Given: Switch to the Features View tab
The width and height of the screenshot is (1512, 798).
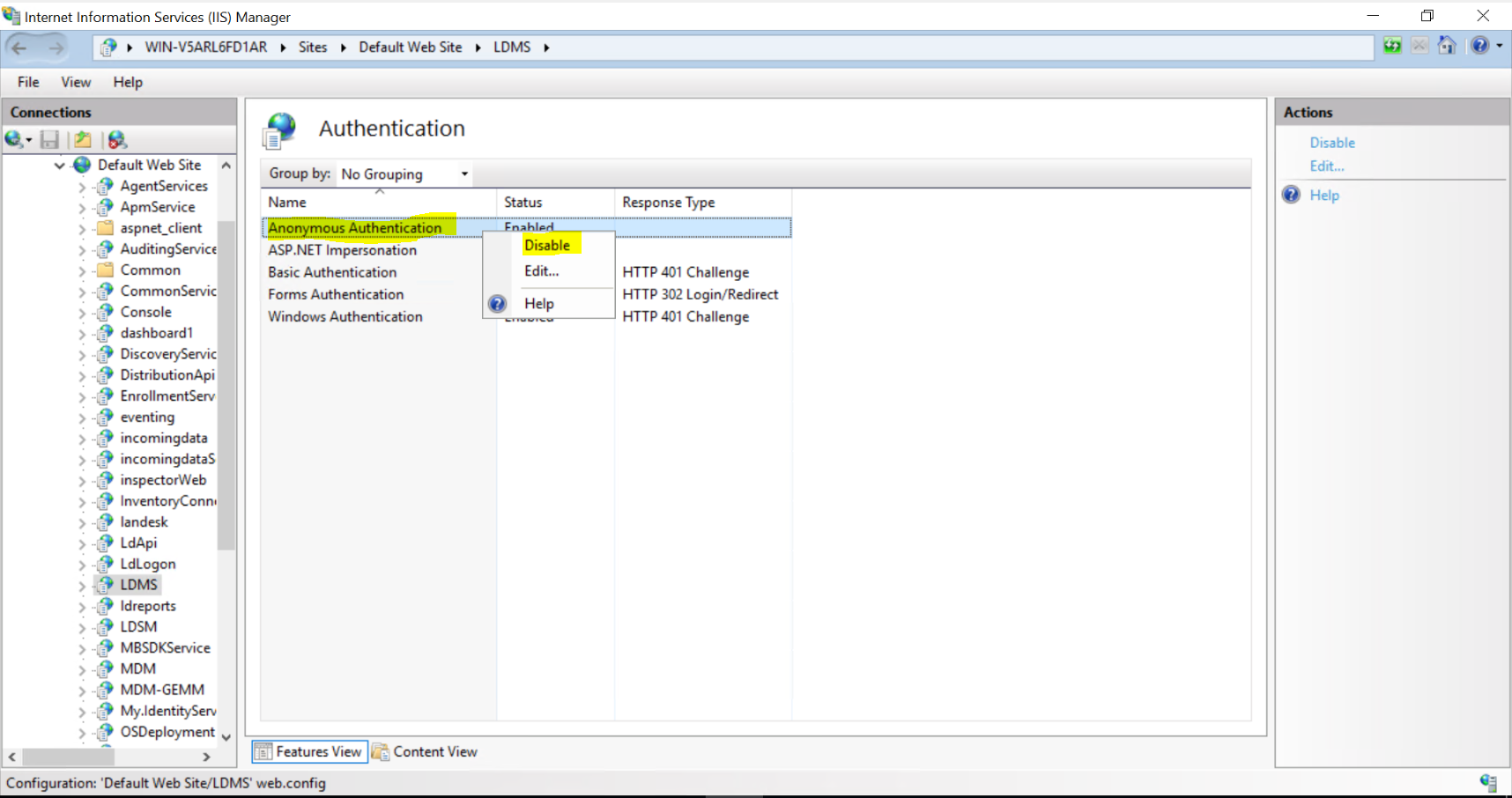Looking at the screenshot, I should (308, 751).
